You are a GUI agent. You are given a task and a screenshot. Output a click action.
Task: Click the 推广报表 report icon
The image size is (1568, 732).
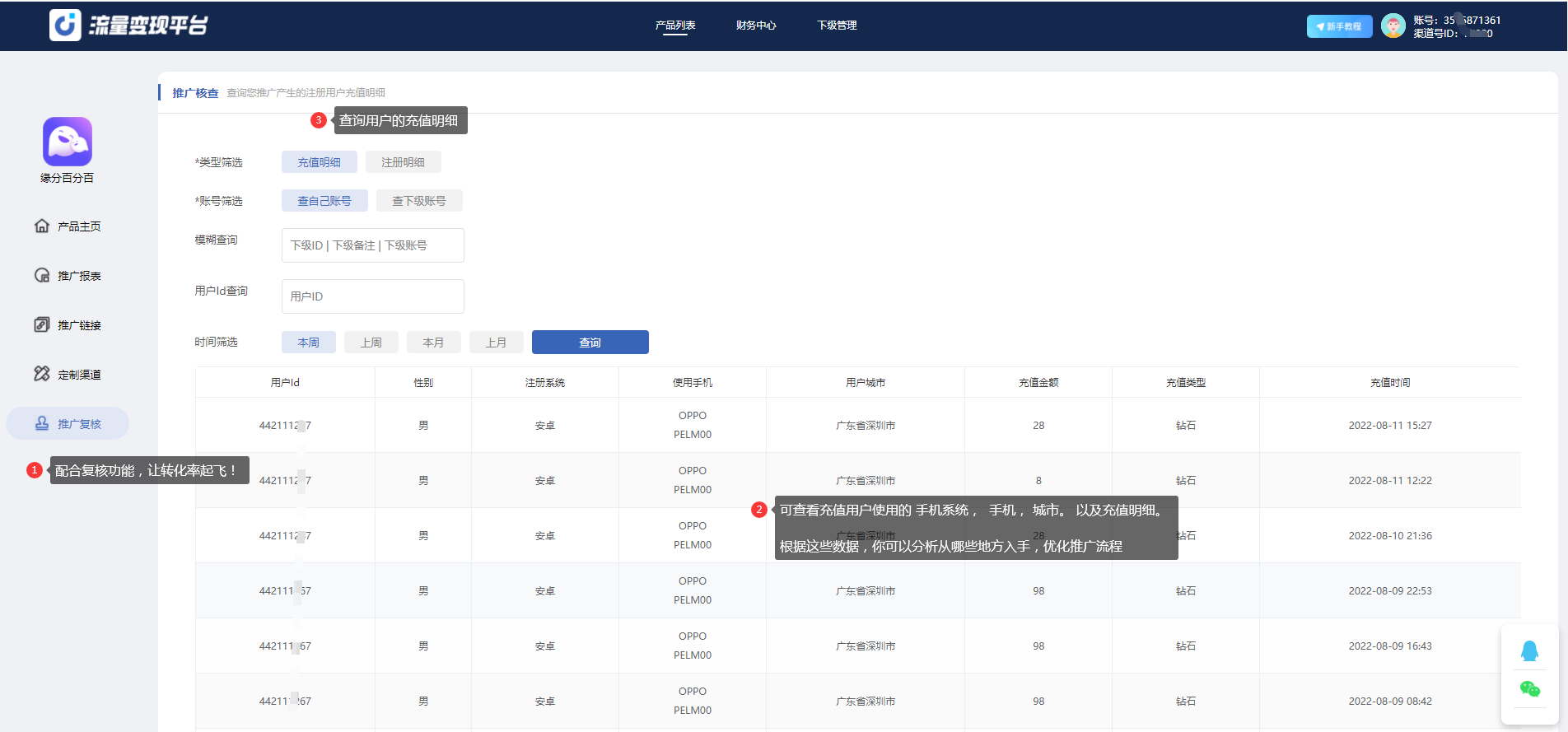pyautogui.click(x=42, y=275)
